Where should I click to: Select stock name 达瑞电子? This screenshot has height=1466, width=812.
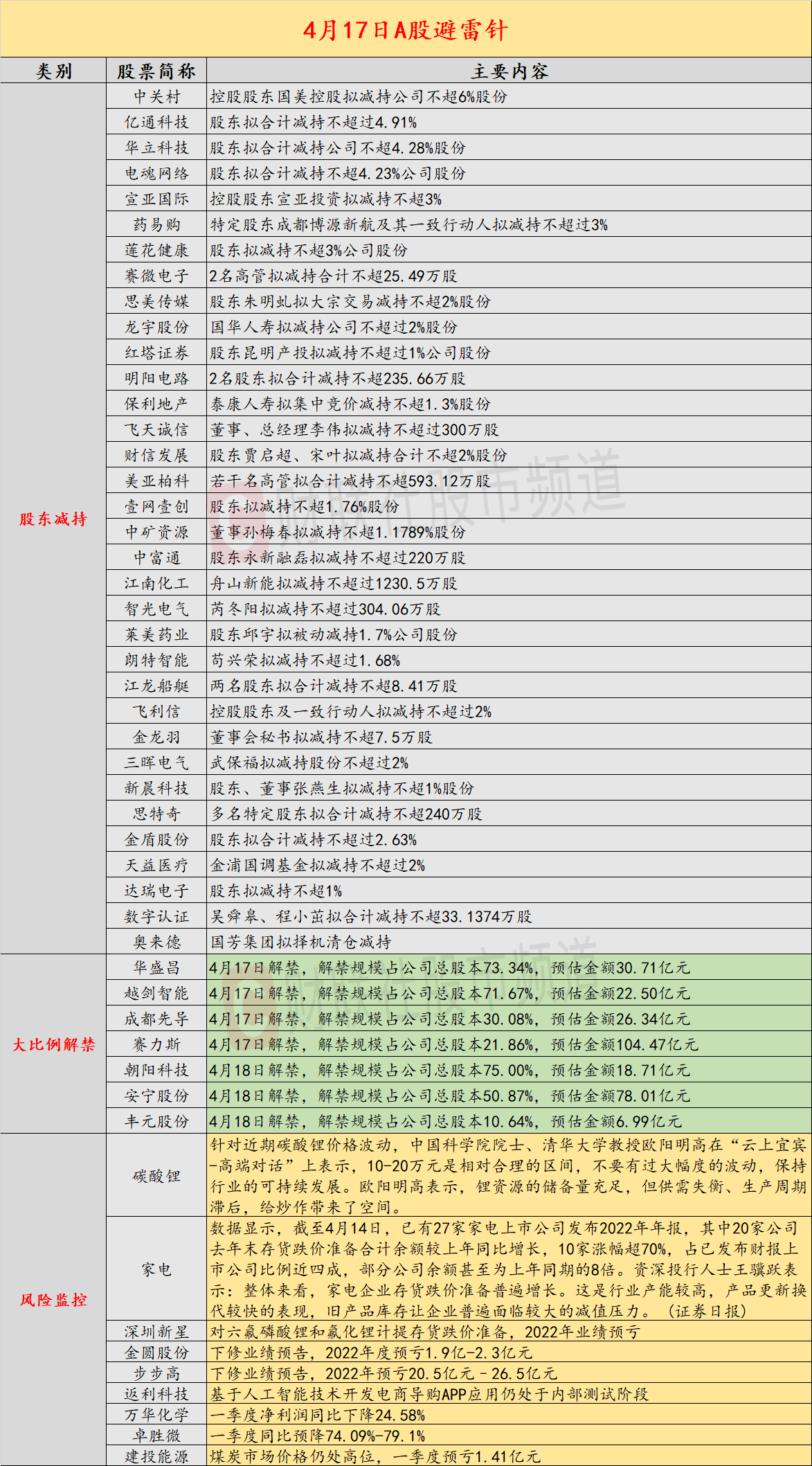point(156,891)
